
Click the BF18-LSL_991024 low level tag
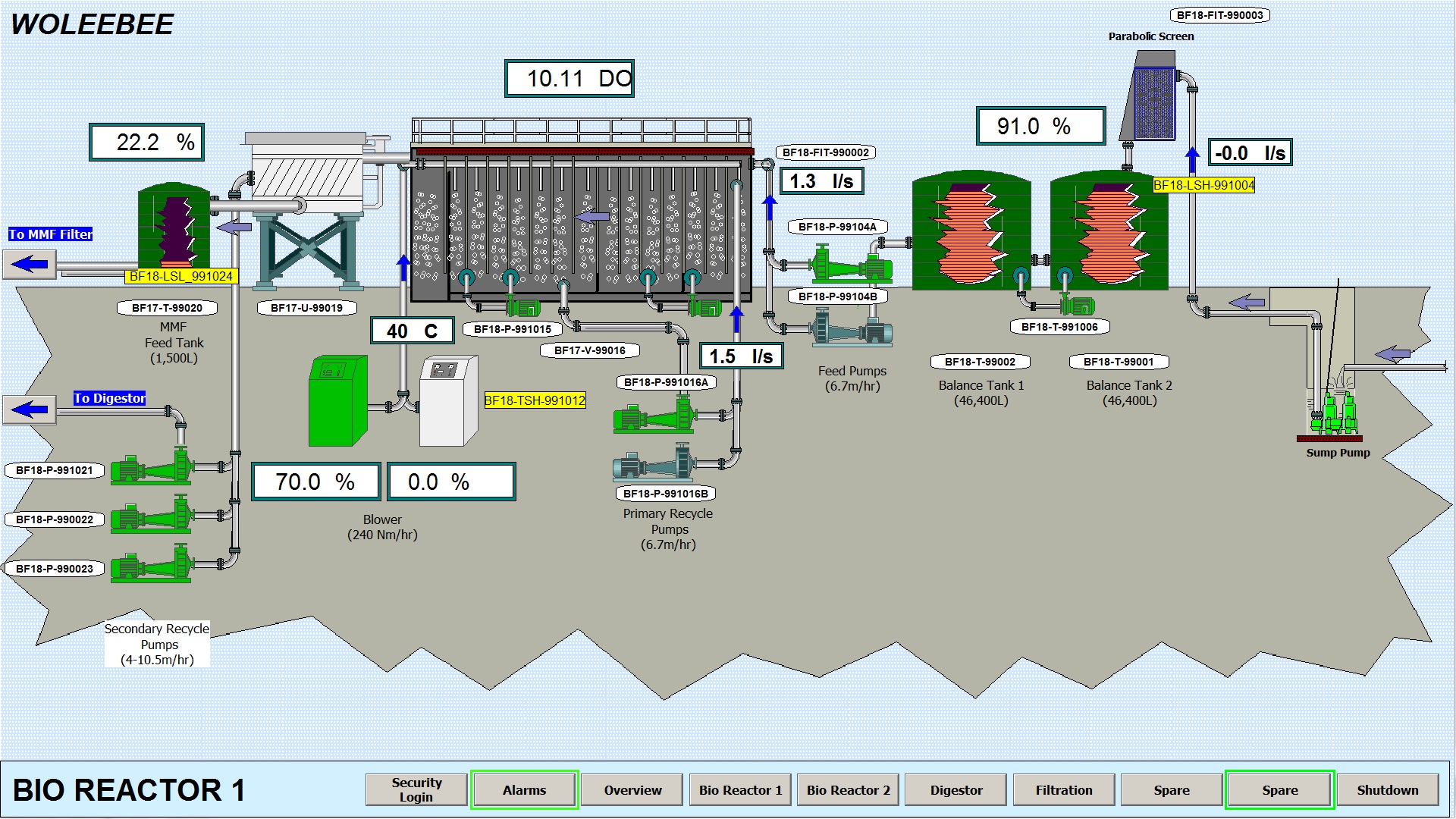point(181,276)
